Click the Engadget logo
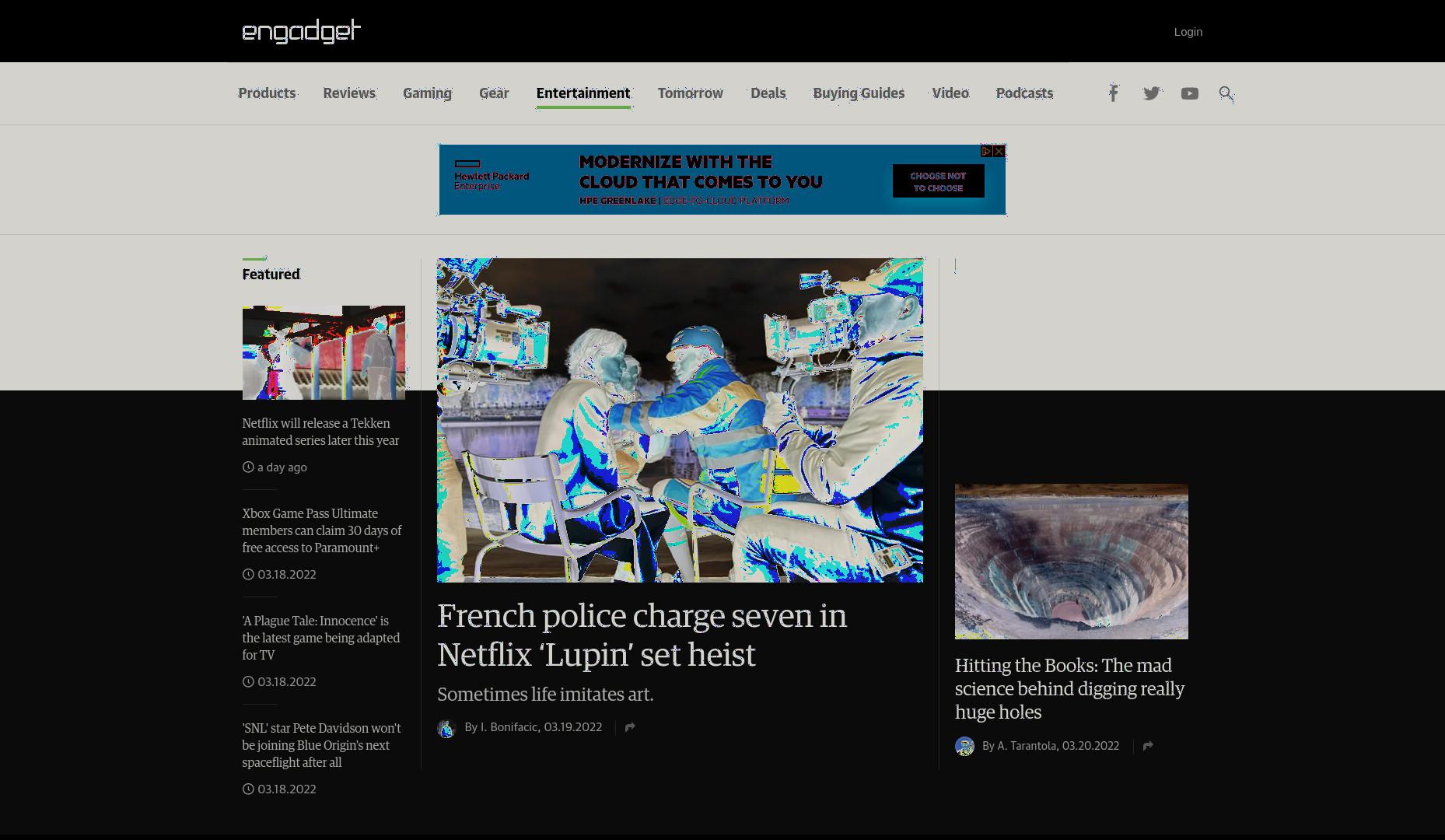 coord(302,31)
